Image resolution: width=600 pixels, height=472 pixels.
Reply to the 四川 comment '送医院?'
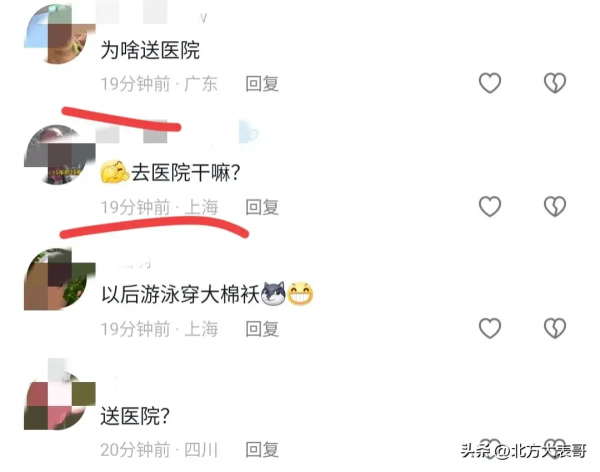pos(262,449)
